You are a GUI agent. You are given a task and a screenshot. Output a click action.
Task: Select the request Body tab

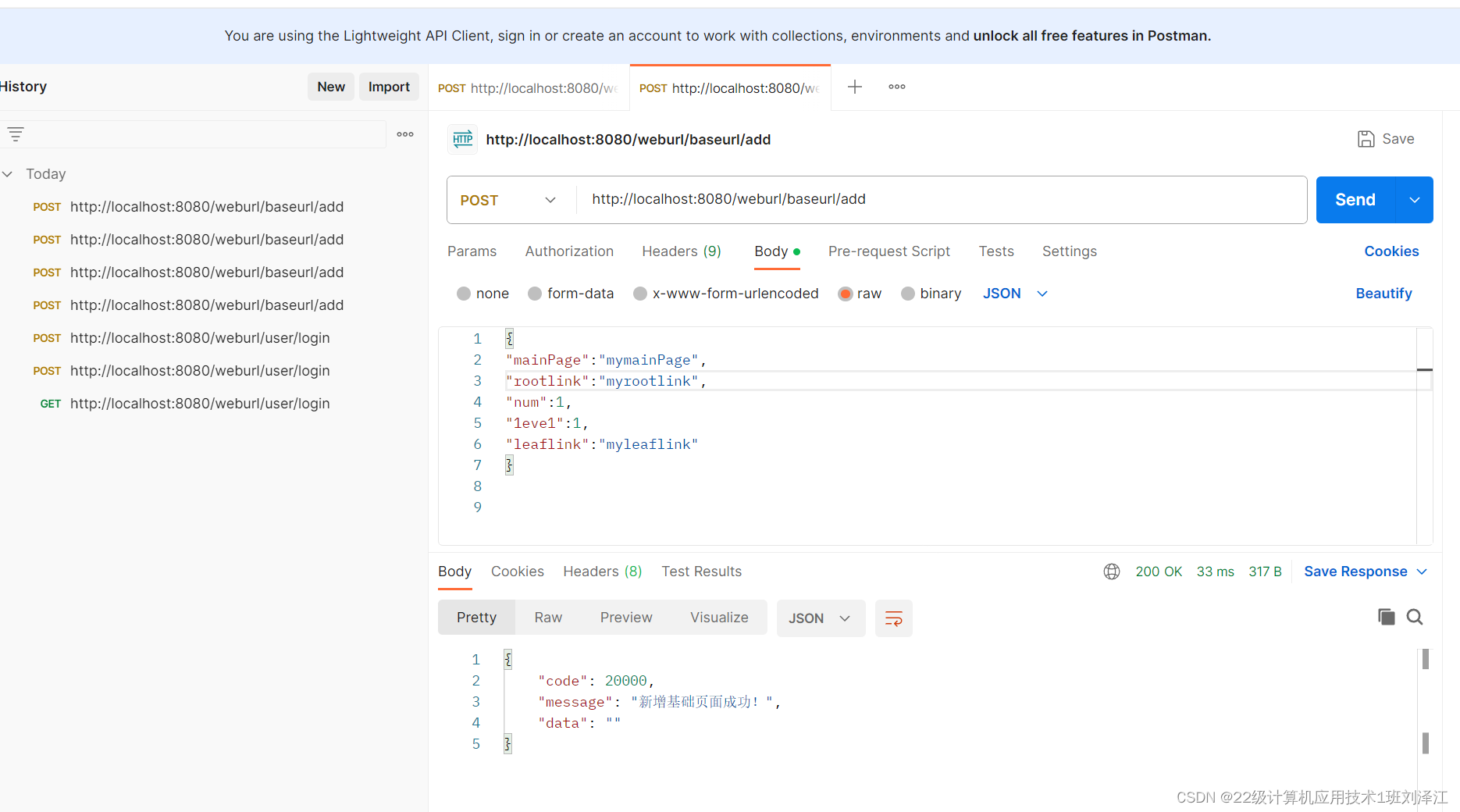777,251
